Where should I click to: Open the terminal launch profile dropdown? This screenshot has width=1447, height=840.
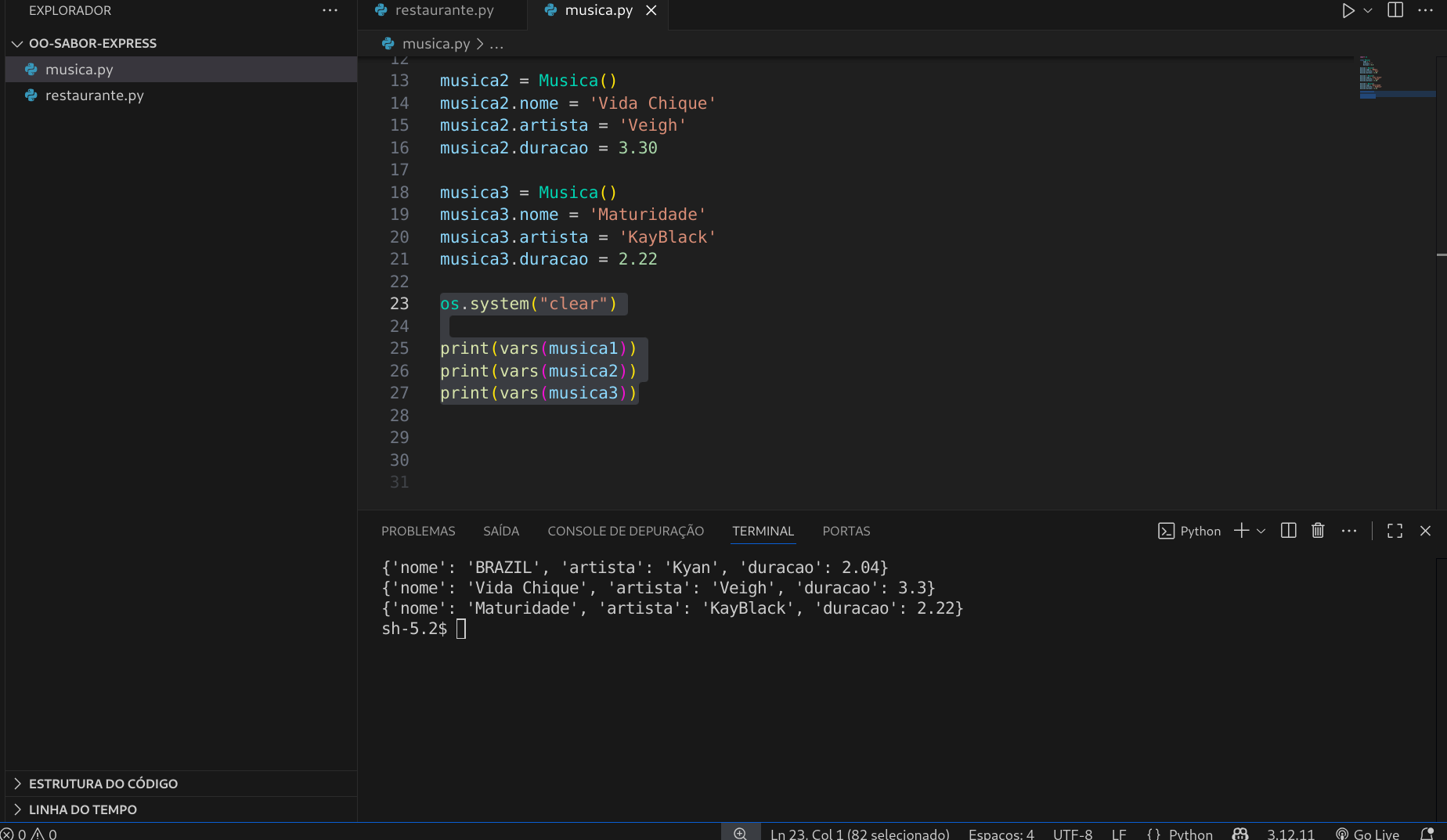click(1261, 531)
